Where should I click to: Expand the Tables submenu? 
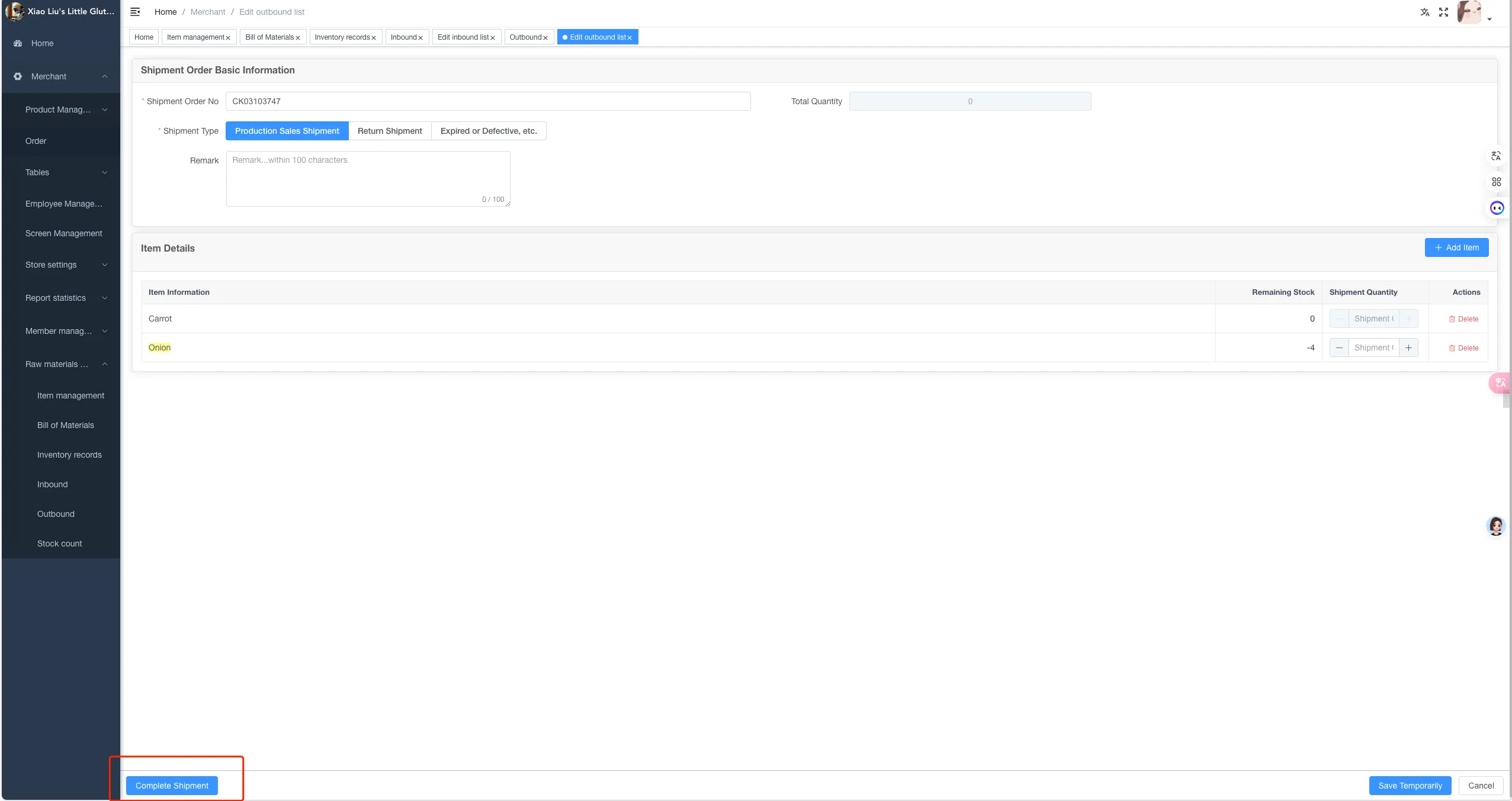pos(105,172)
